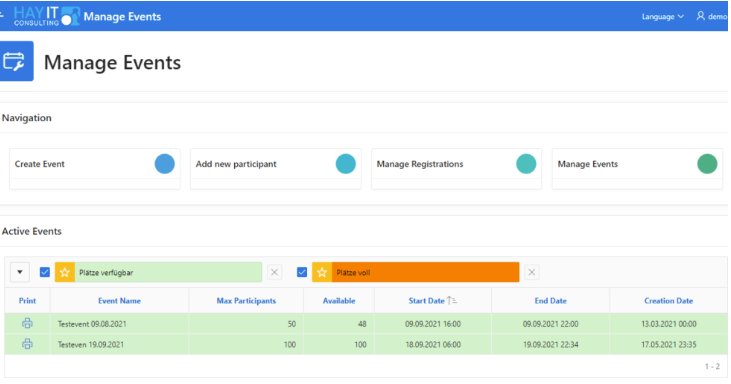
Task: Sort by Available column header
Action: pyautogui.click(x=339, y=301)
